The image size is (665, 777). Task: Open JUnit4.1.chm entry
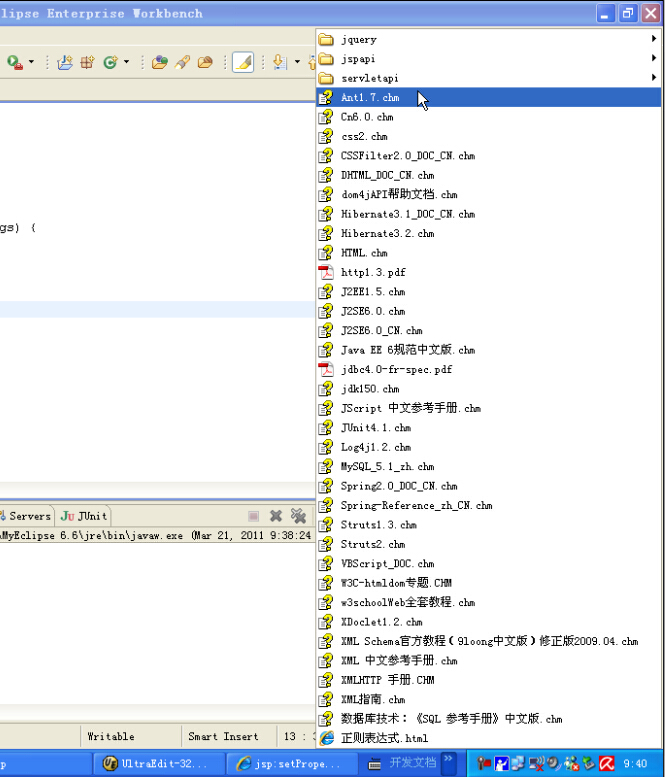click(x=489, y=428)
